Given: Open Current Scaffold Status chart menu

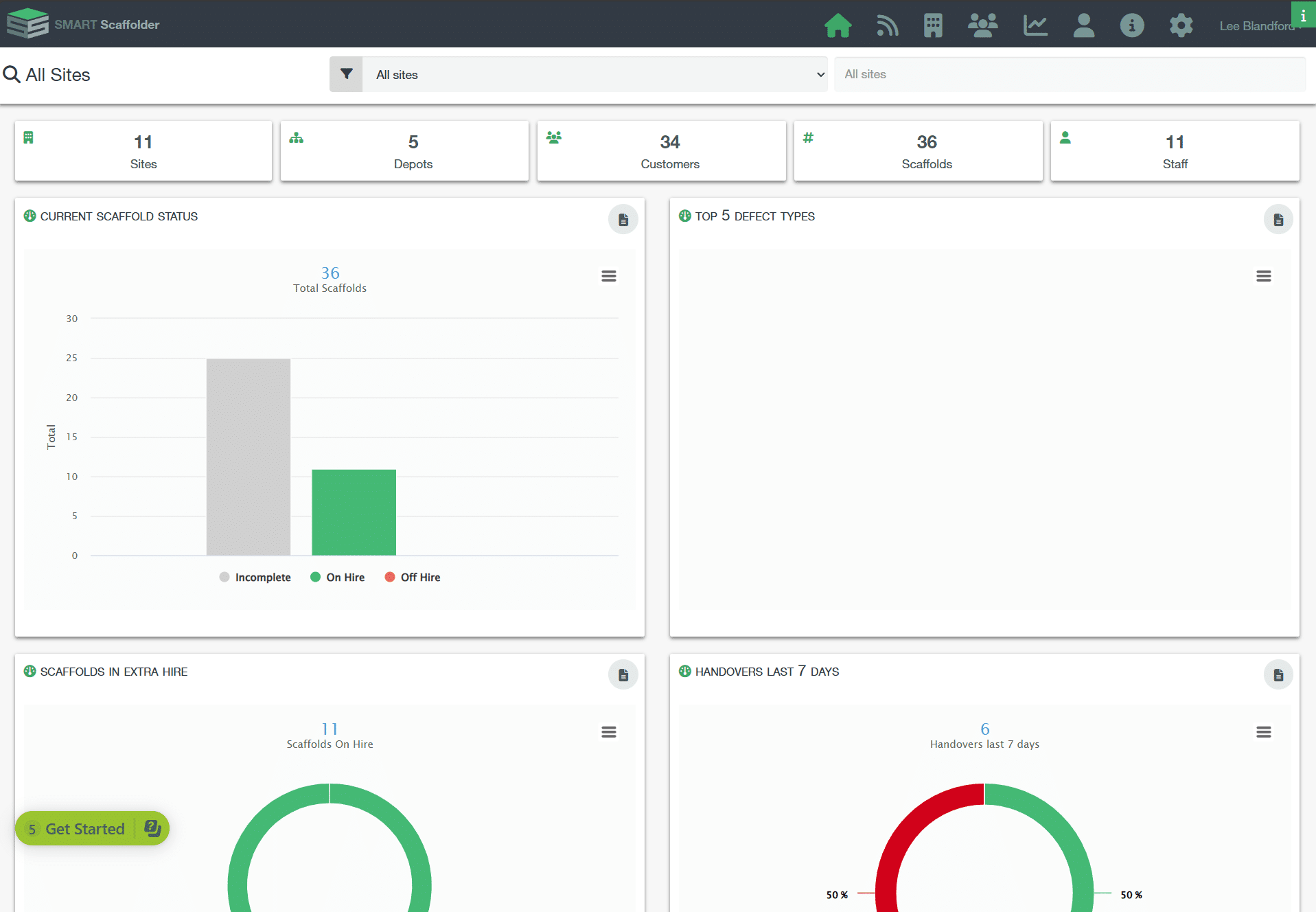Looking at the screenshot, I should click(x=608, y=276).
